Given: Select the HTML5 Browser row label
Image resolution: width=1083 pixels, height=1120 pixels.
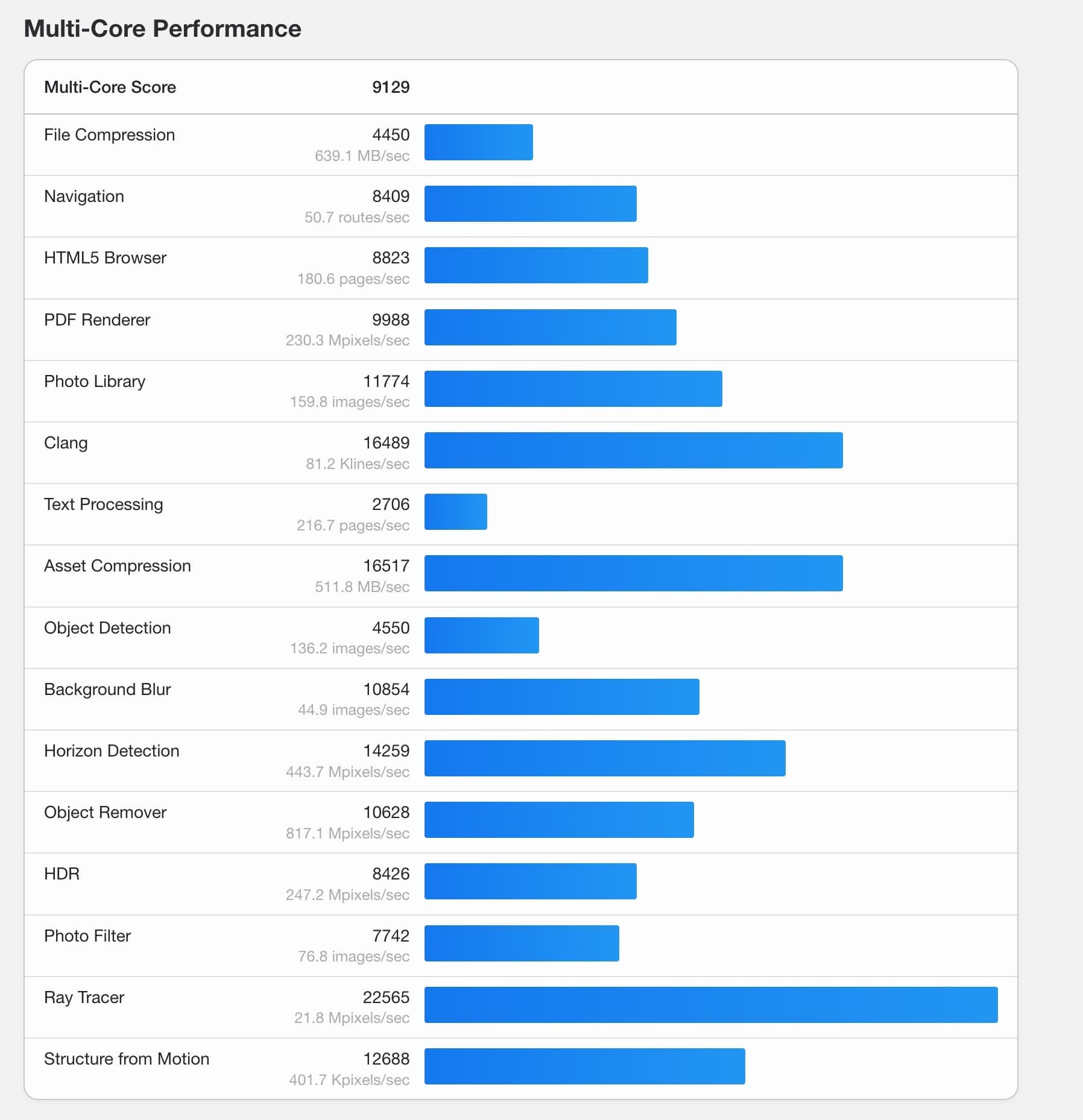Looking at the screenshot, I should (105, 257).
